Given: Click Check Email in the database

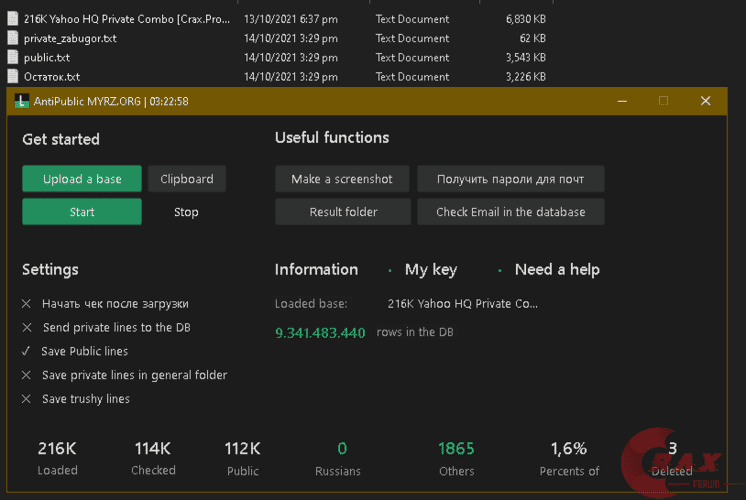Looking at the screenshot, I should [x=510, y=212].
